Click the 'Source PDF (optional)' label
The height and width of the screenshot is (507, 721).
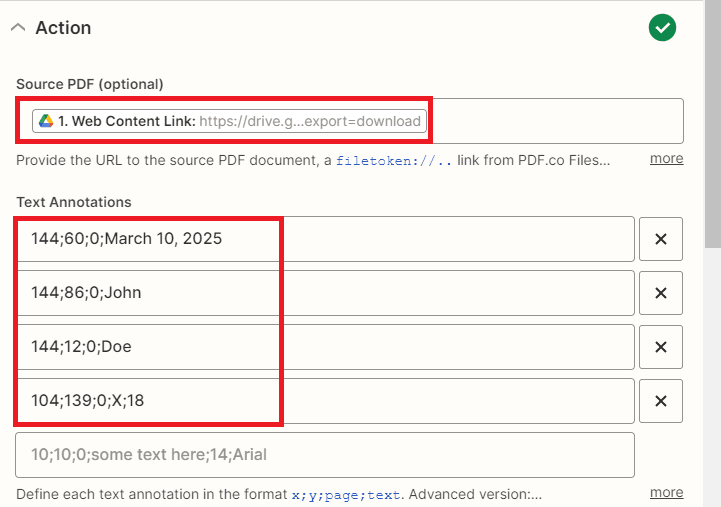(x=89, y=84)
